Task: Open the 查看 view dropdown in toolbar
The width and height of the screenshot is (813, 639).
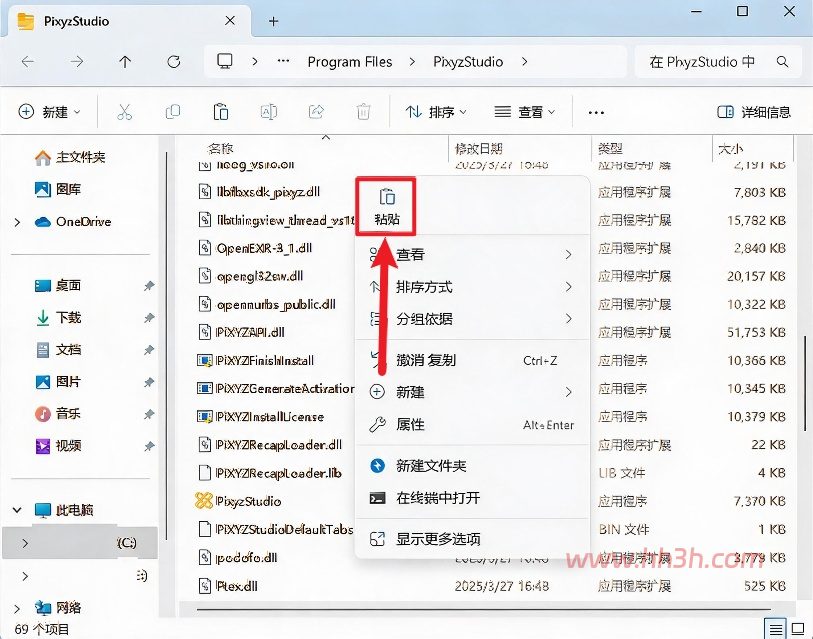Action: [x=524, y=112]
